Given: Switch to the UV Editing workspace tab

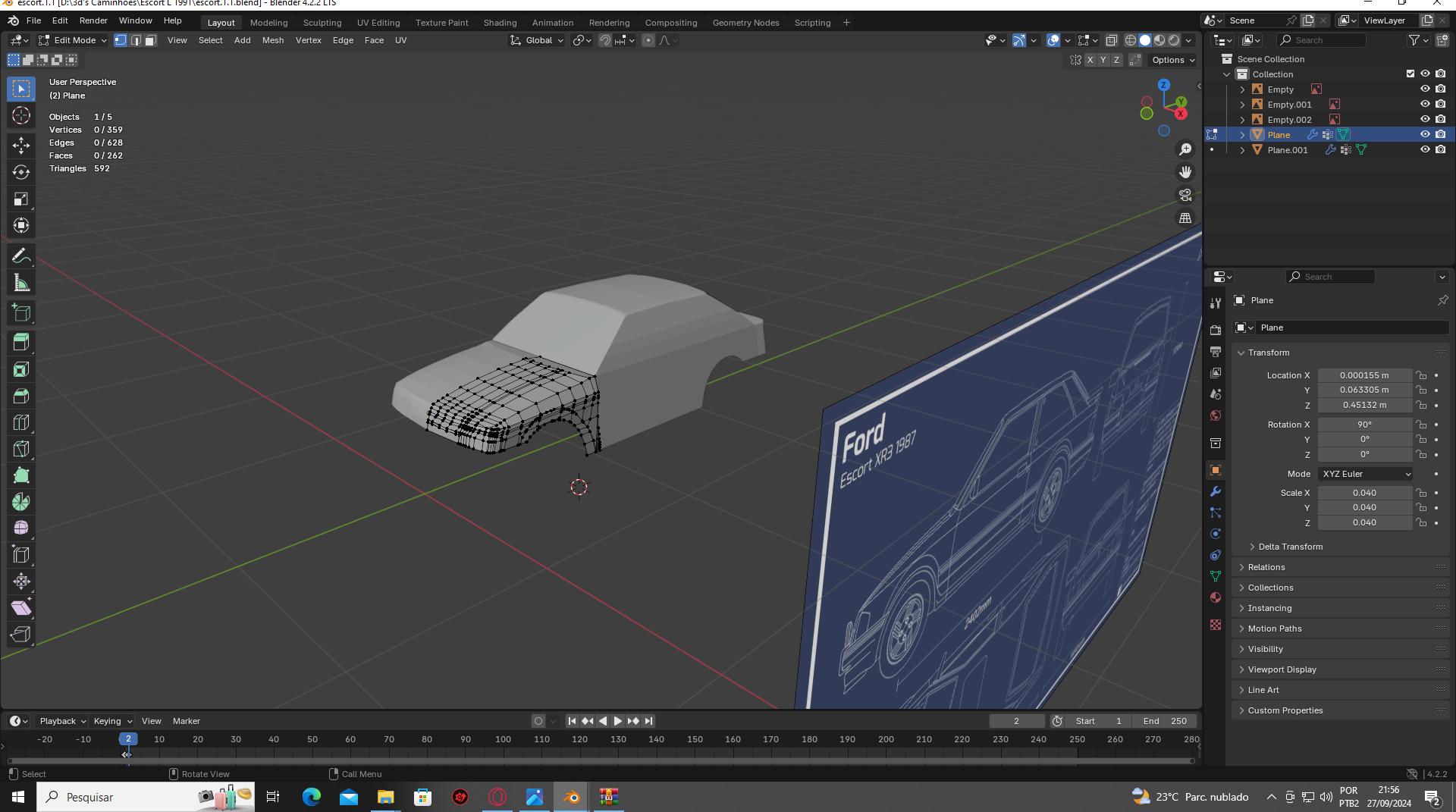Looking at the screenshot, I should [378, 23].
